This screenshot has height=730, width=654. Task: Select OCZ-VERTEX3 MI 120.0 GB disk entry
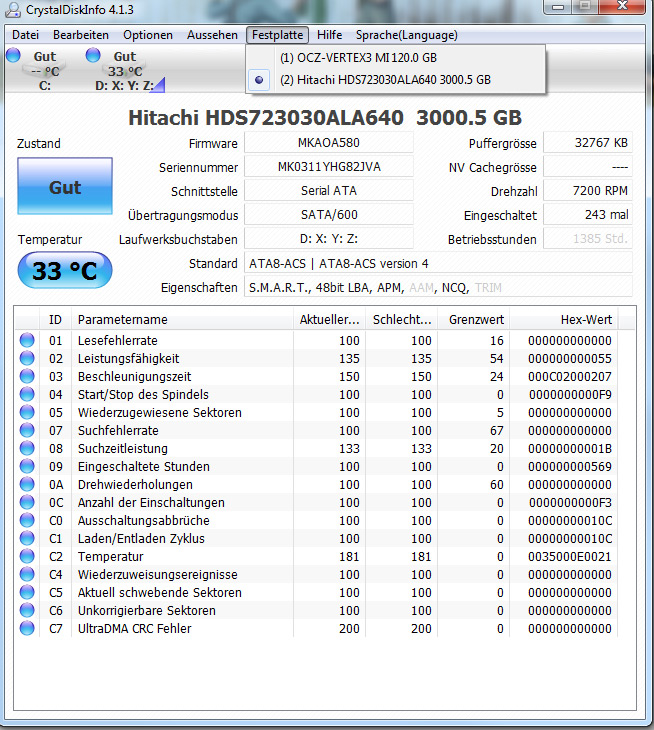click(395, 58)
